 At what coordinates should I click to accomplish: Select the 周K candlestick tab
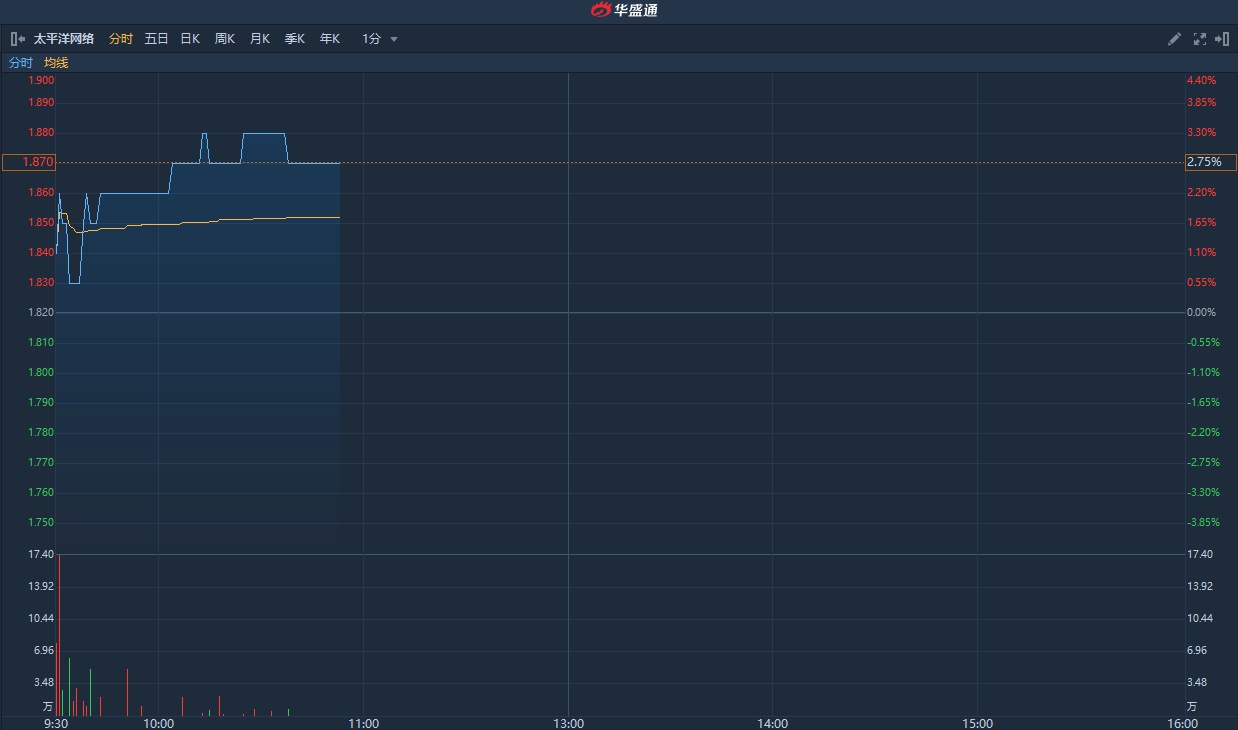225,39
